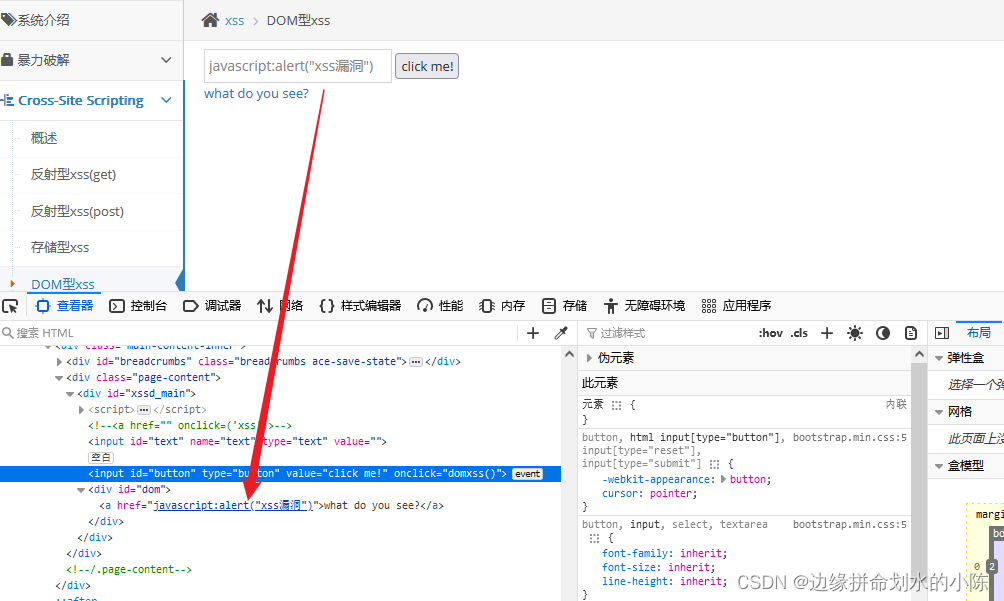Open 反射型xss(get) in the sidebar
This screenshot has width=1004, height=601.
tap(74, 174)
